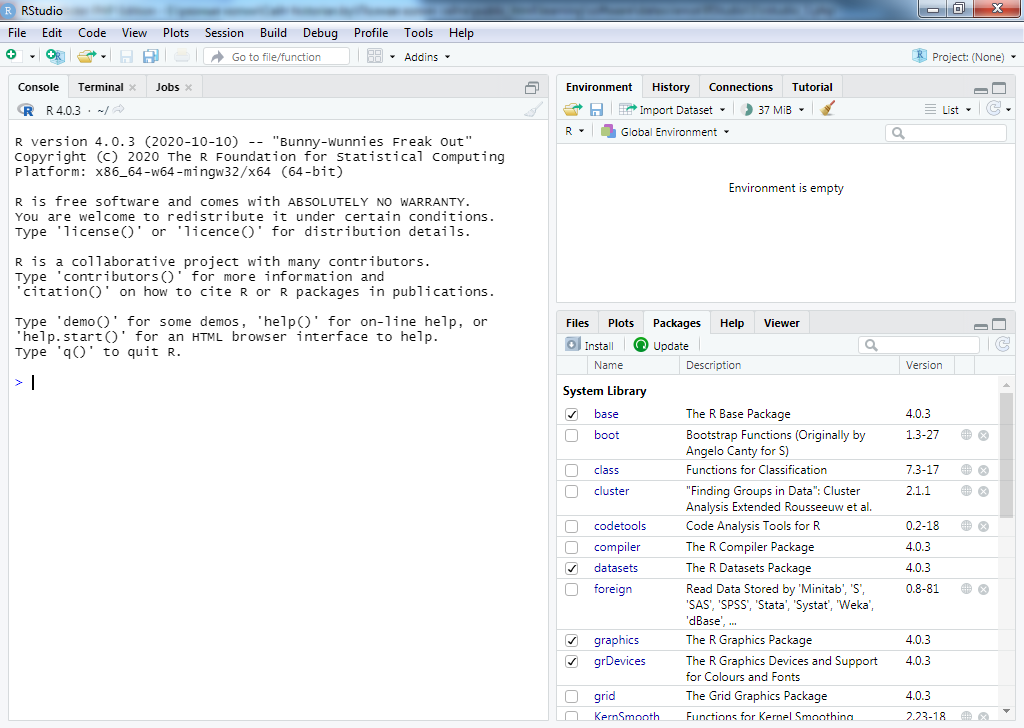Open the codetools package link
This screenshot has width=1024, height=728.
pyautogui.click(x=619, y=526)
